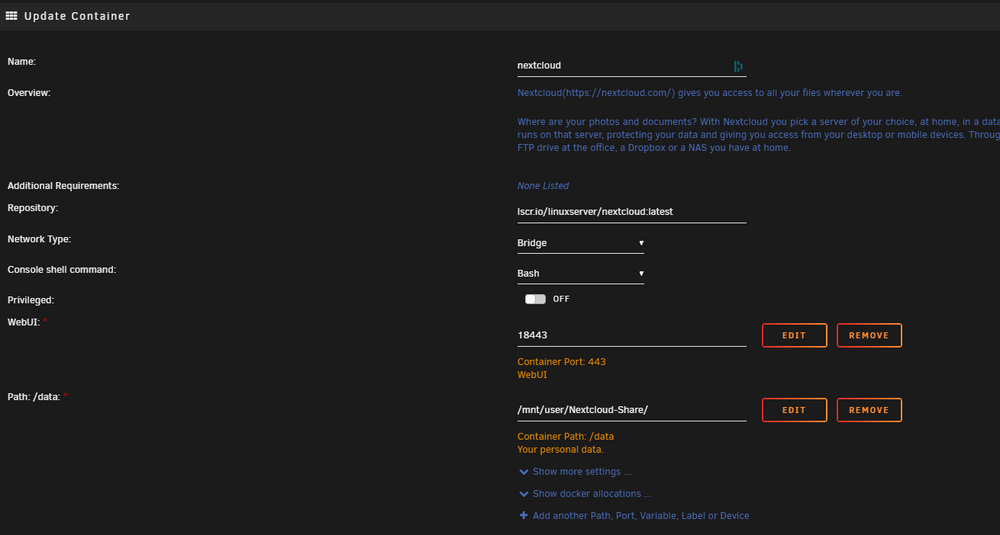Click EDIT button for Path /data
This screenshot has height=535, width=1000.
click(x=794, y=410)
